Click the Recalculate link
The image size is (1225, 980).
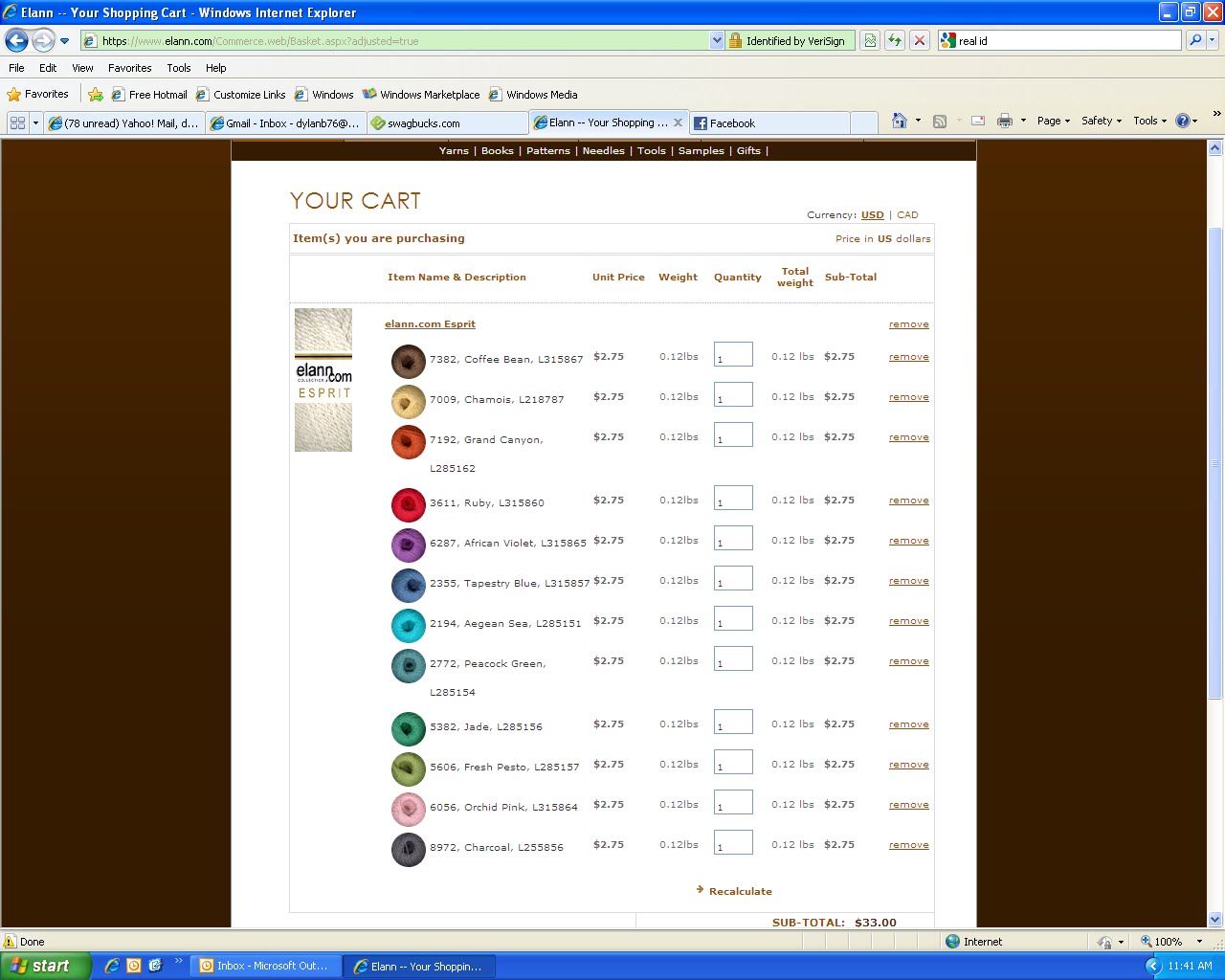740,891
